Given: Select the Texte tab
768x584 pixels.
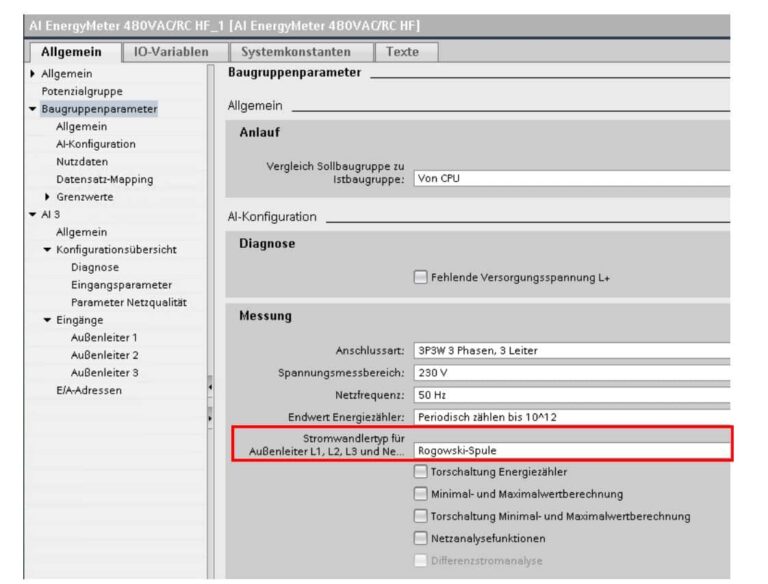Looking at the screenshot, I should (x=404, y=51).
